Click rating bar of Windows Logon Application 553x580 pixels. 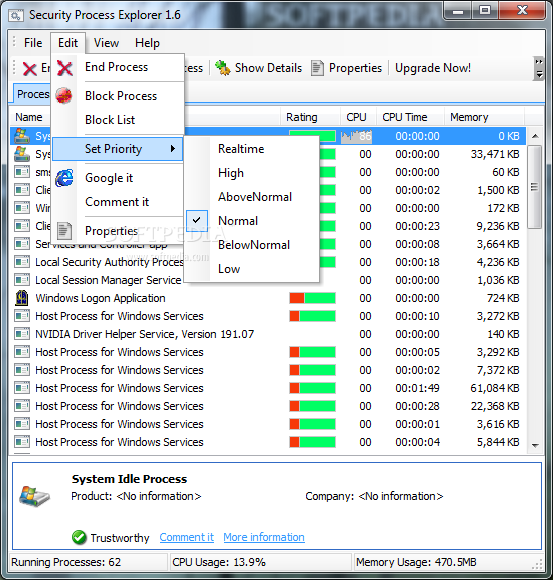[313, 298]
